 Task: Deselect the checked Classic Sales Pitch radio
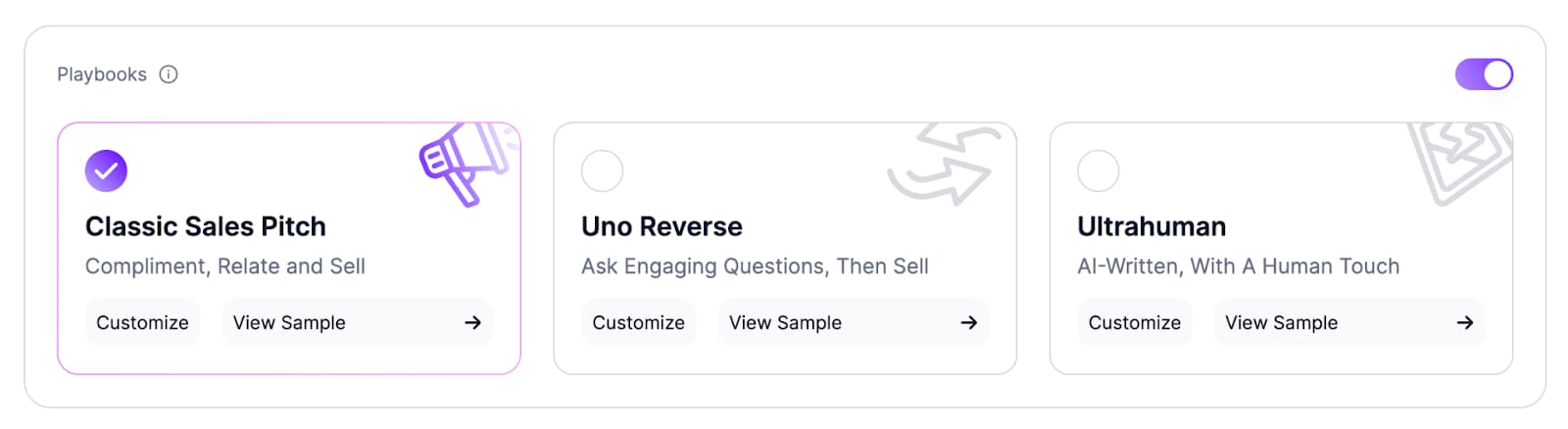click(106, 170)
